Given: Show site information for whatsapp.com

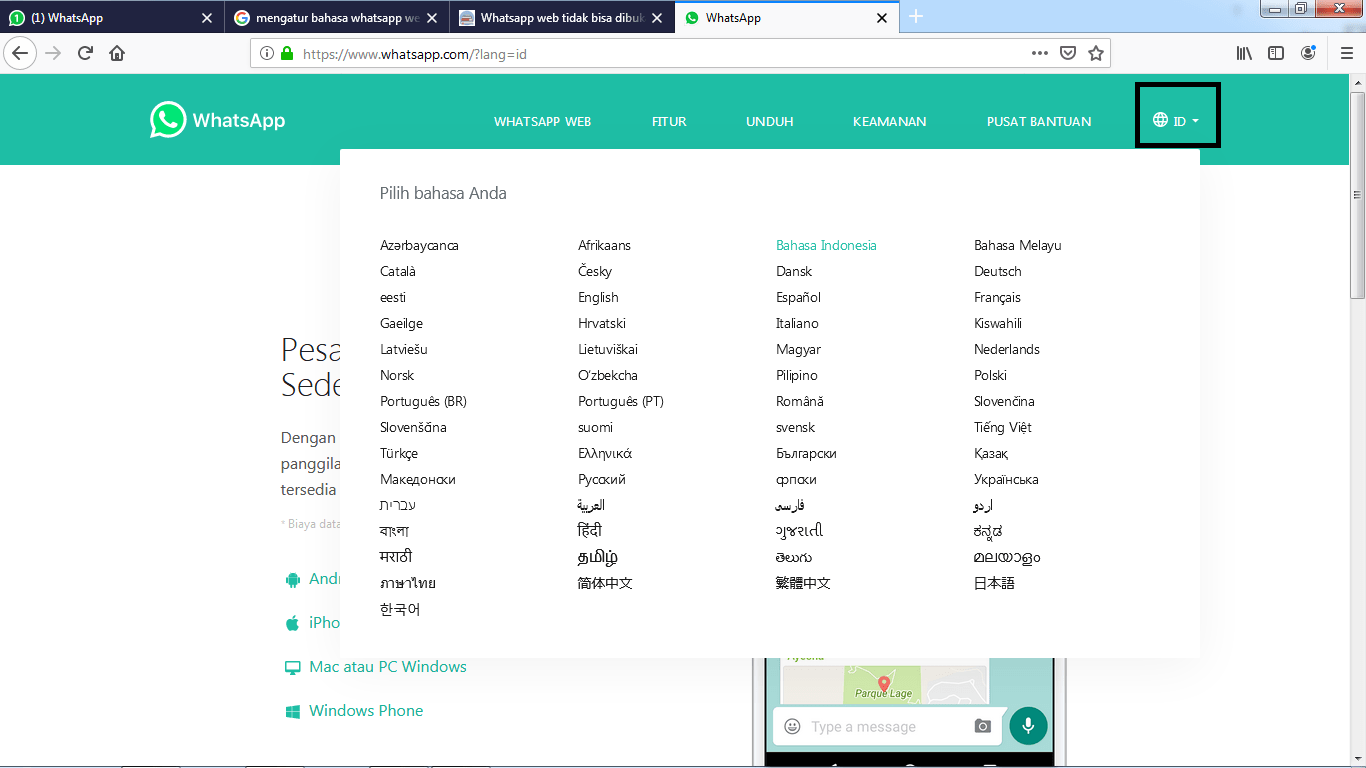Looking at the screenshot, I should 267,54.
